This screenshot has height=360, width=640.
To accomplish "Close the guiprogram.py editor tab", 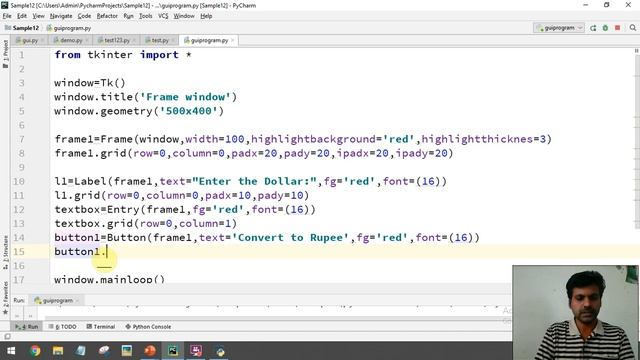I will click(233, 40).
